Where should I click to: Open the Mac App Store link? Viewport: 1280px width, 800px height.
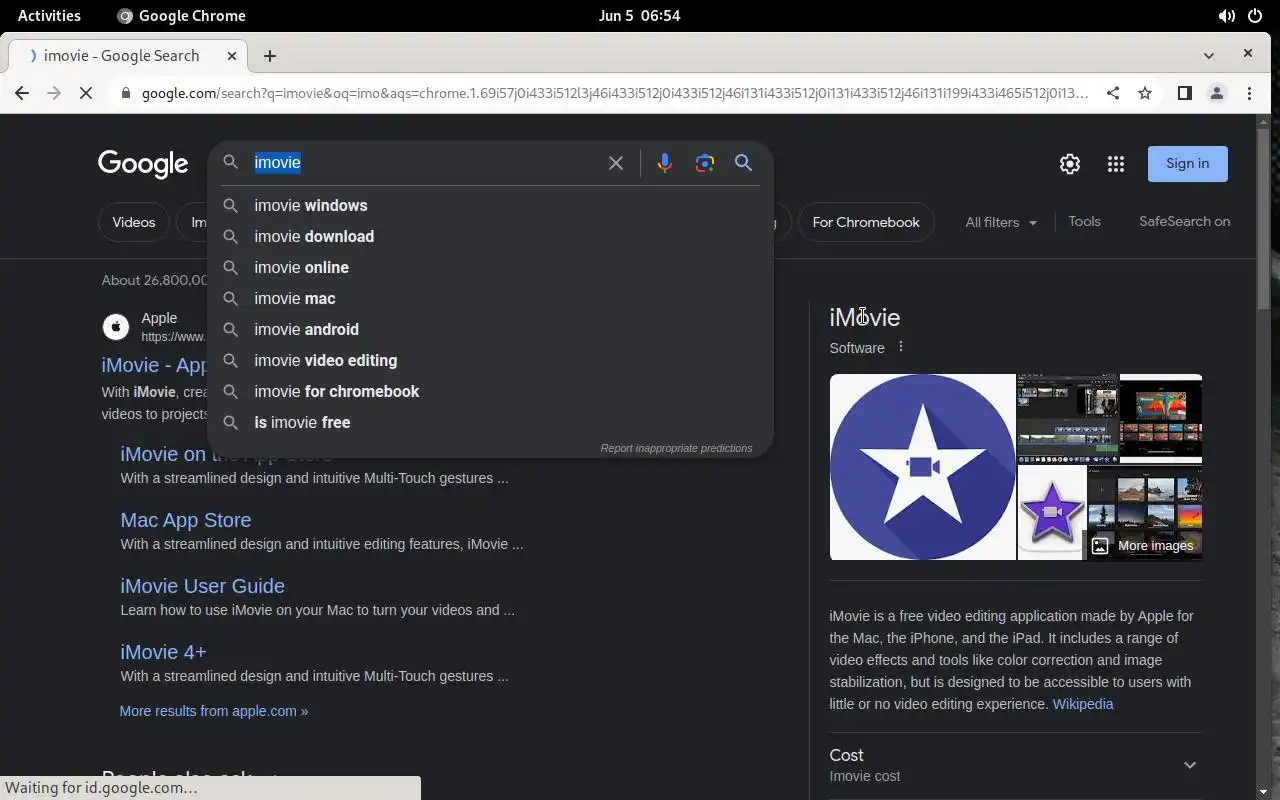pyautogui.click(x=186, y=520)
